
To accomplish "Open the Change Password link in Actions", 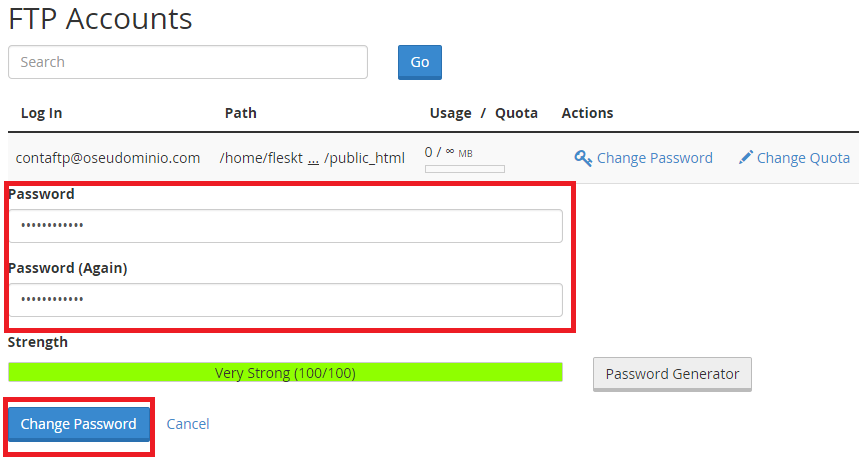I will [x=654, y=158].
